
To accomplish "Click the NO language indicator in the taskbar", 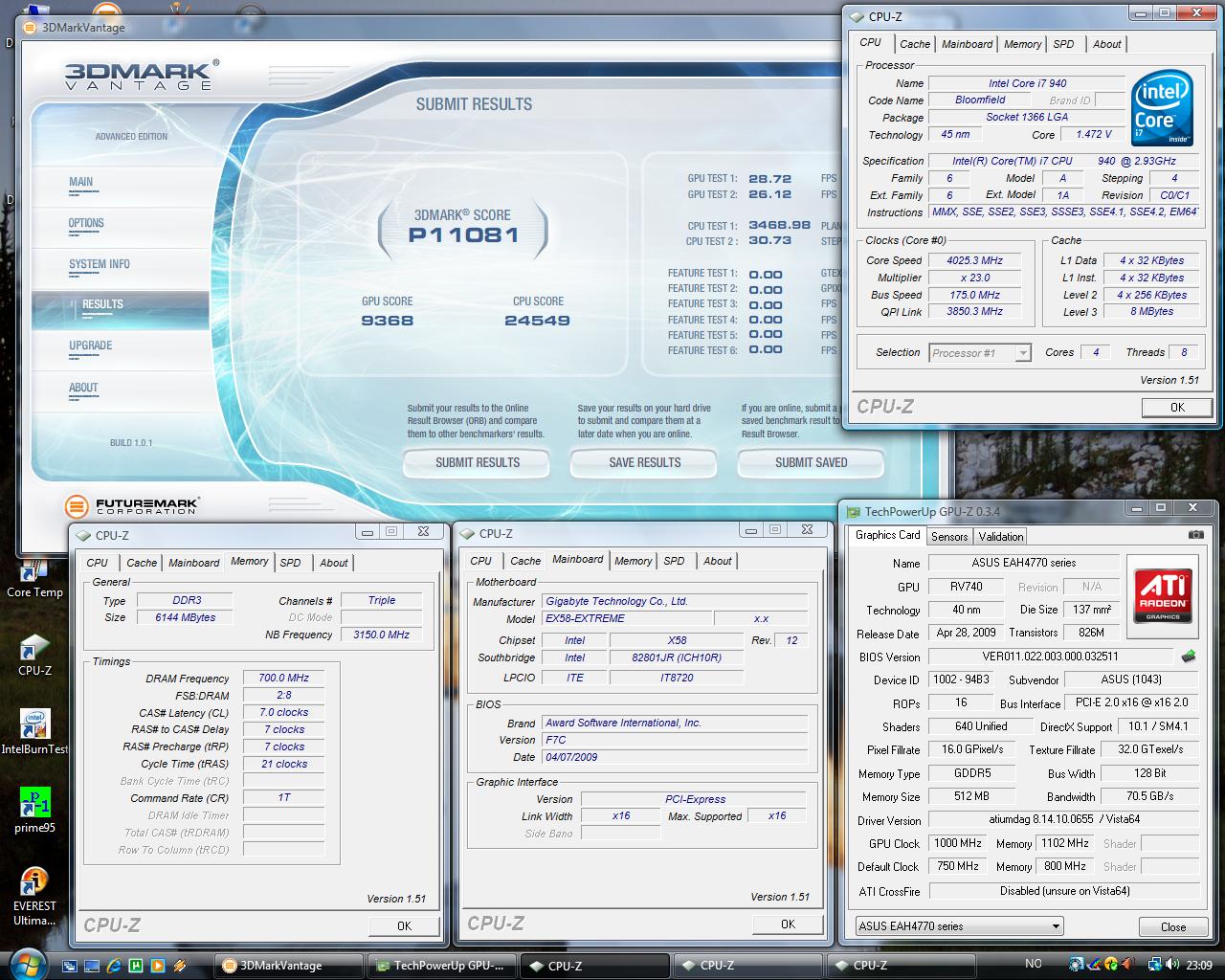I will [1033, 964].
